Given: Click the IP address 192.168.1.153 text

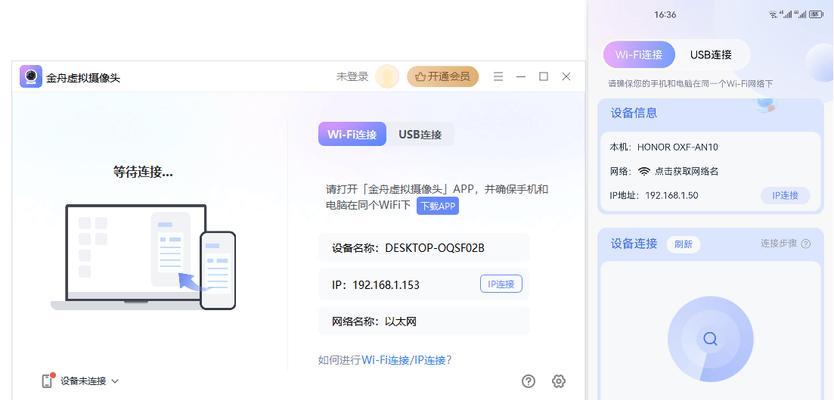Looking at the screenshot, I should [386, 285].
